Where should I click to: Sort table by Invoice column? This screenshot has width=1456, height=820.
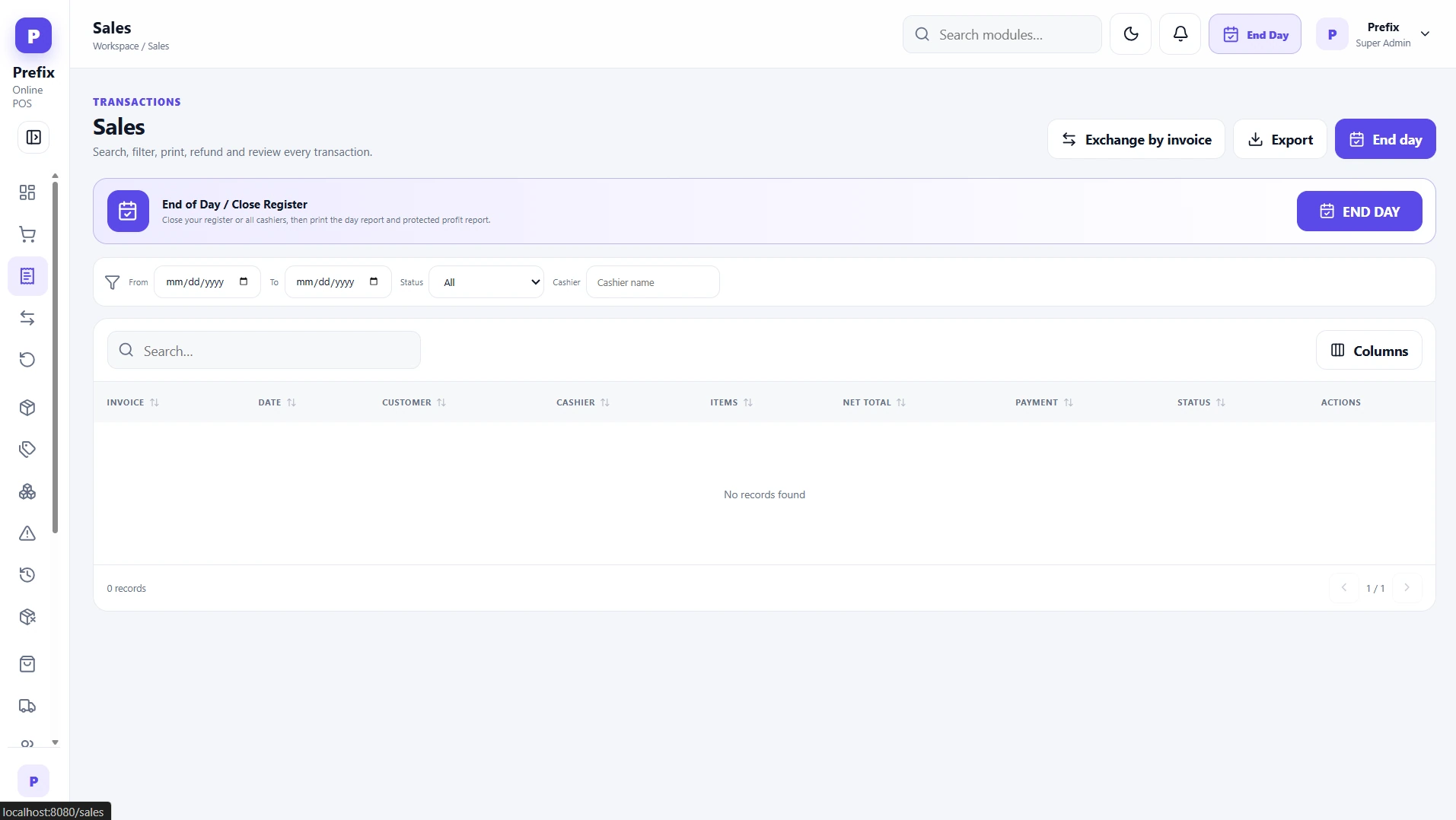tap(133, 402)
